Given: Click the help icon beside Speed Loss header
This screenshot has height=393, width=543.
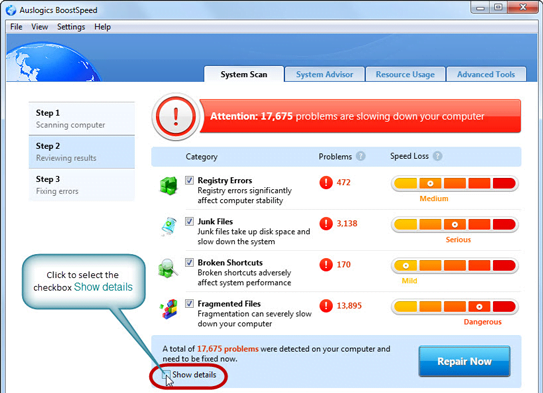Looking at the screenshot, I should pos(437,156).
